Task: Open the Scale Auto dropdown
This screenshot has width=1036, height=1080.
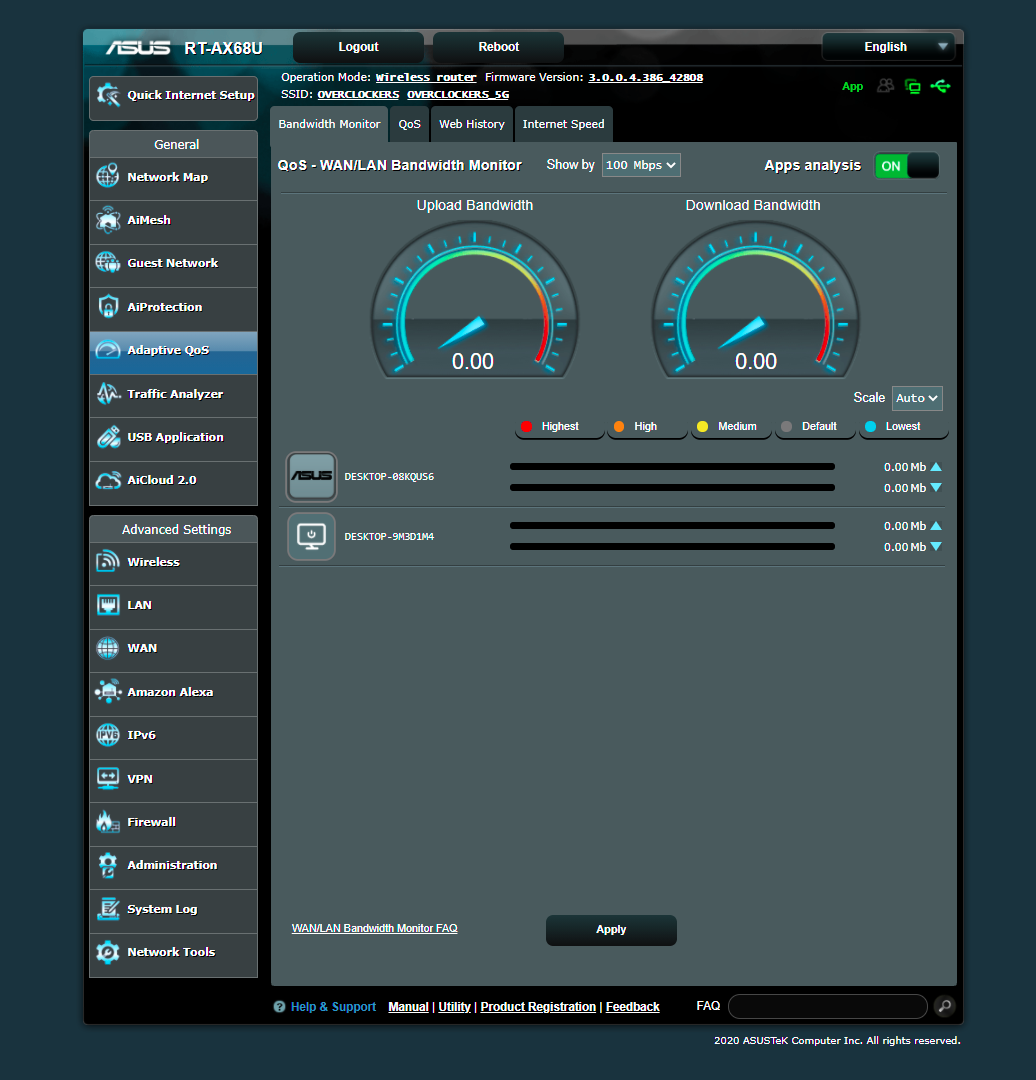Action: pyautogui.click(x=917, y=398)
